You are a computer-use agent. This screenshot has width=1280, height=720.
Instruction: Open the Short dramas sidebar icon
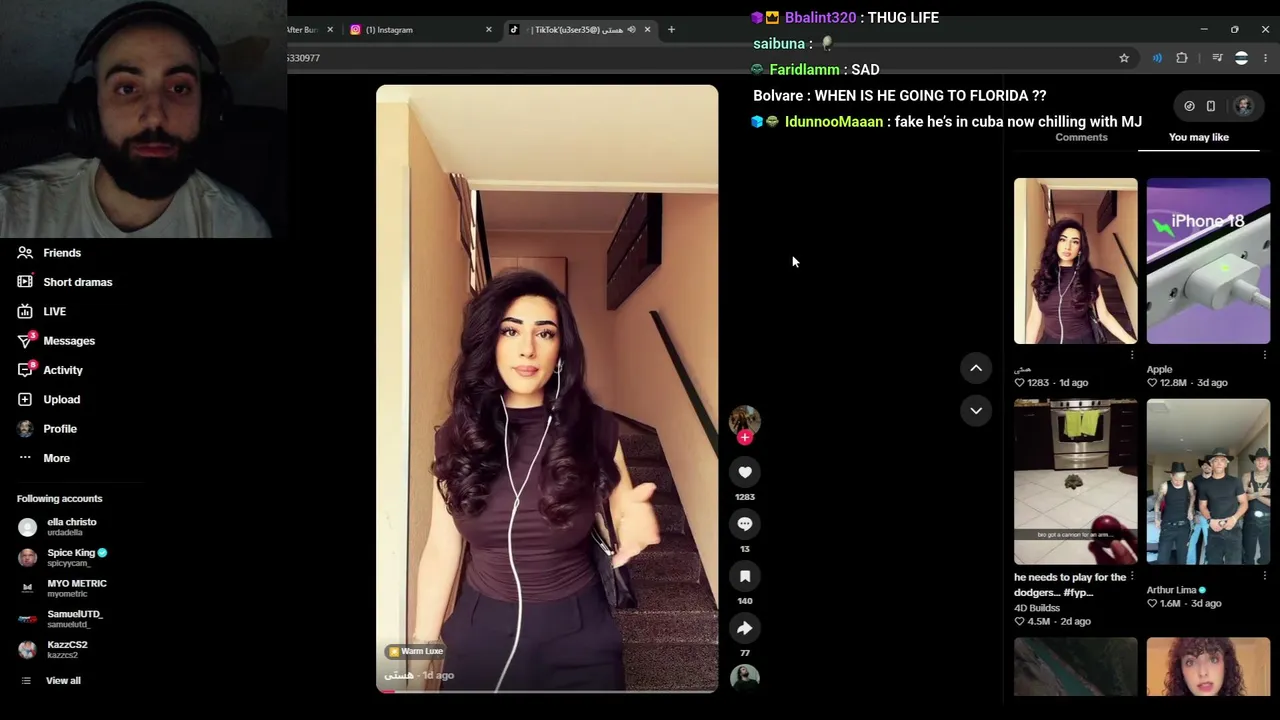pos(25,282)
